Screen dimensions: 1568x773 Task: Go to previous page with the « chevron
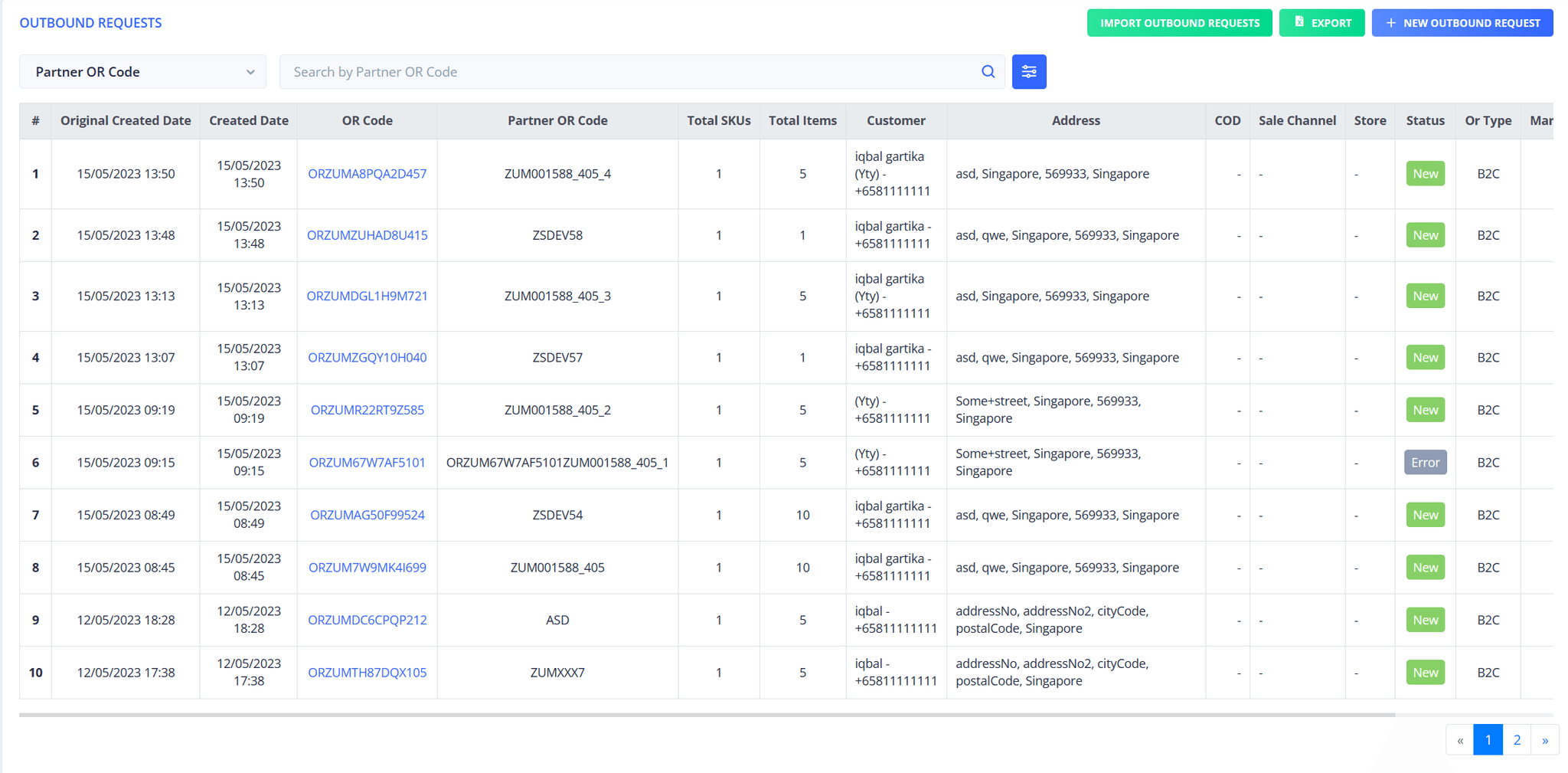pyautogui.click(x=1459, y=739)
